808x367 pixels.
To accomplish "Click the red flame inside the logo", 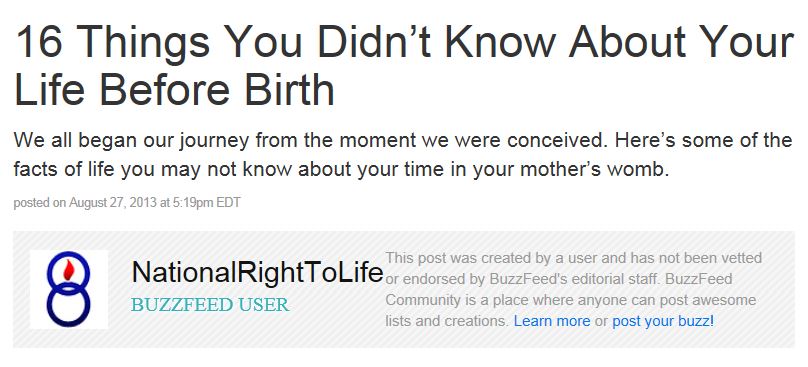I will 69,269.
